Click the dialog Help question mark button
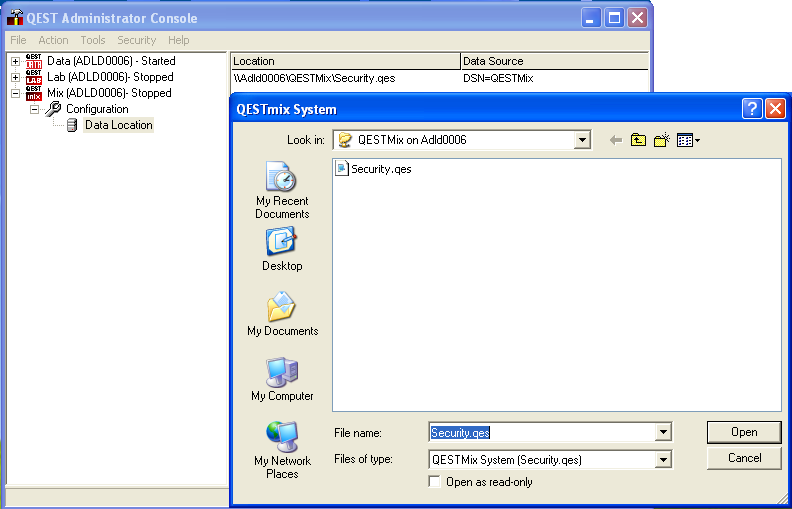792x509 pixels. coord(753,109)
